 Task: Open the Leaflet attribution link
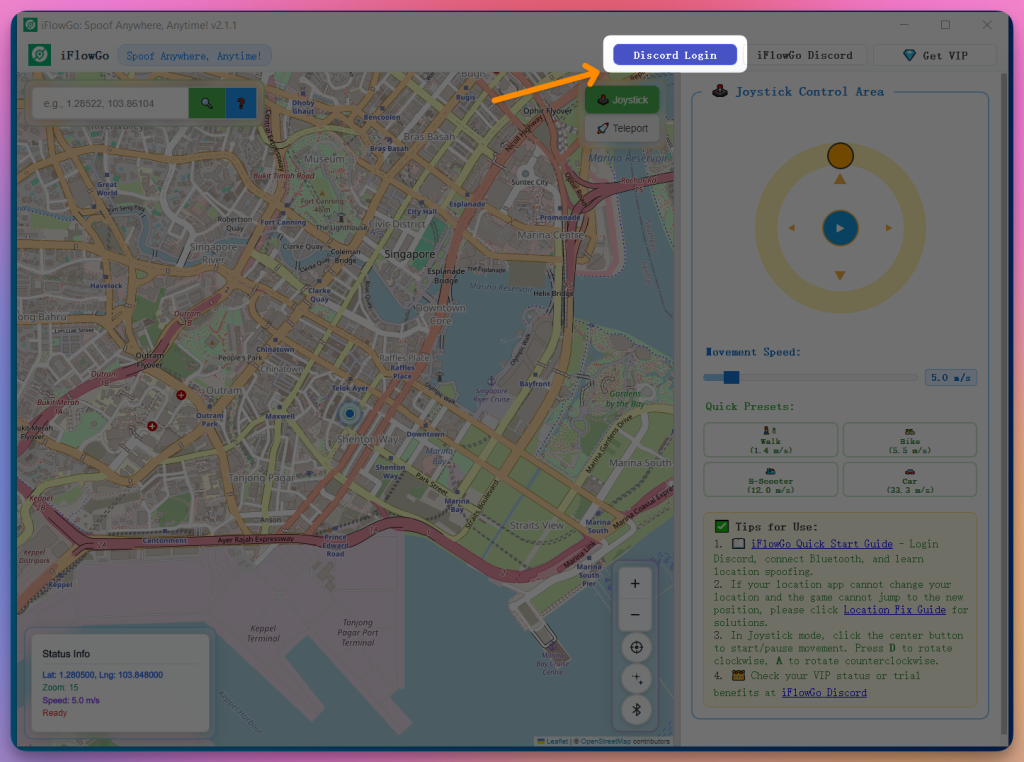(556, 741)
